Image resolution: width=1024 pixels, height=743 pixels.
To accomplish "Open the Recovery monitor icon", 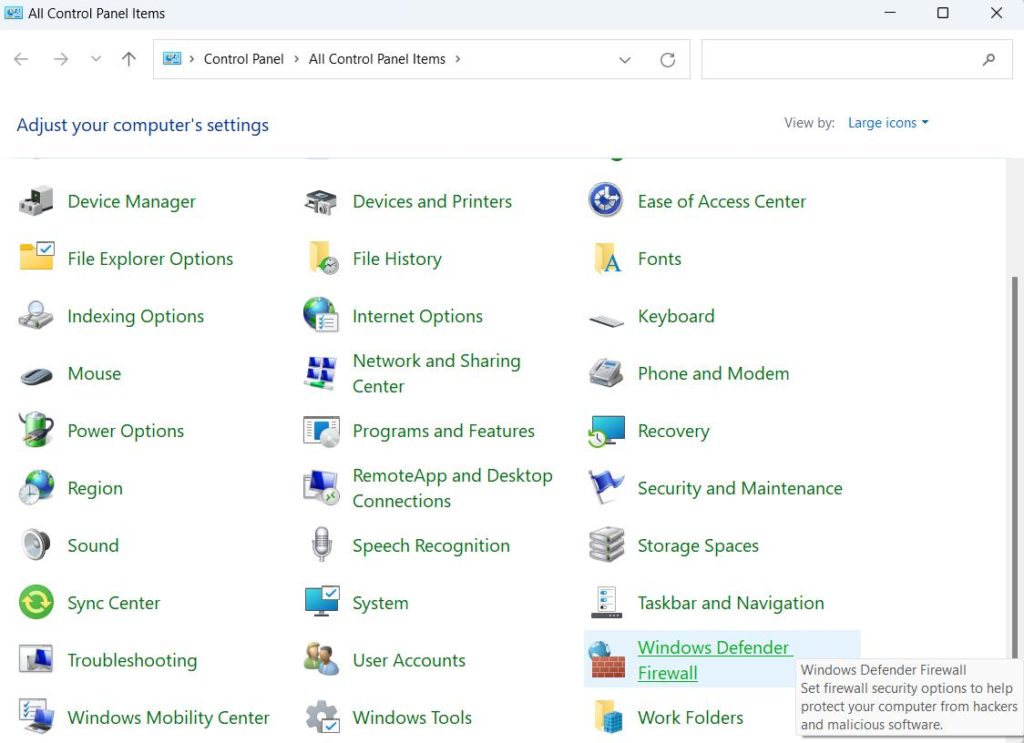I will click(x=606, y=432).
